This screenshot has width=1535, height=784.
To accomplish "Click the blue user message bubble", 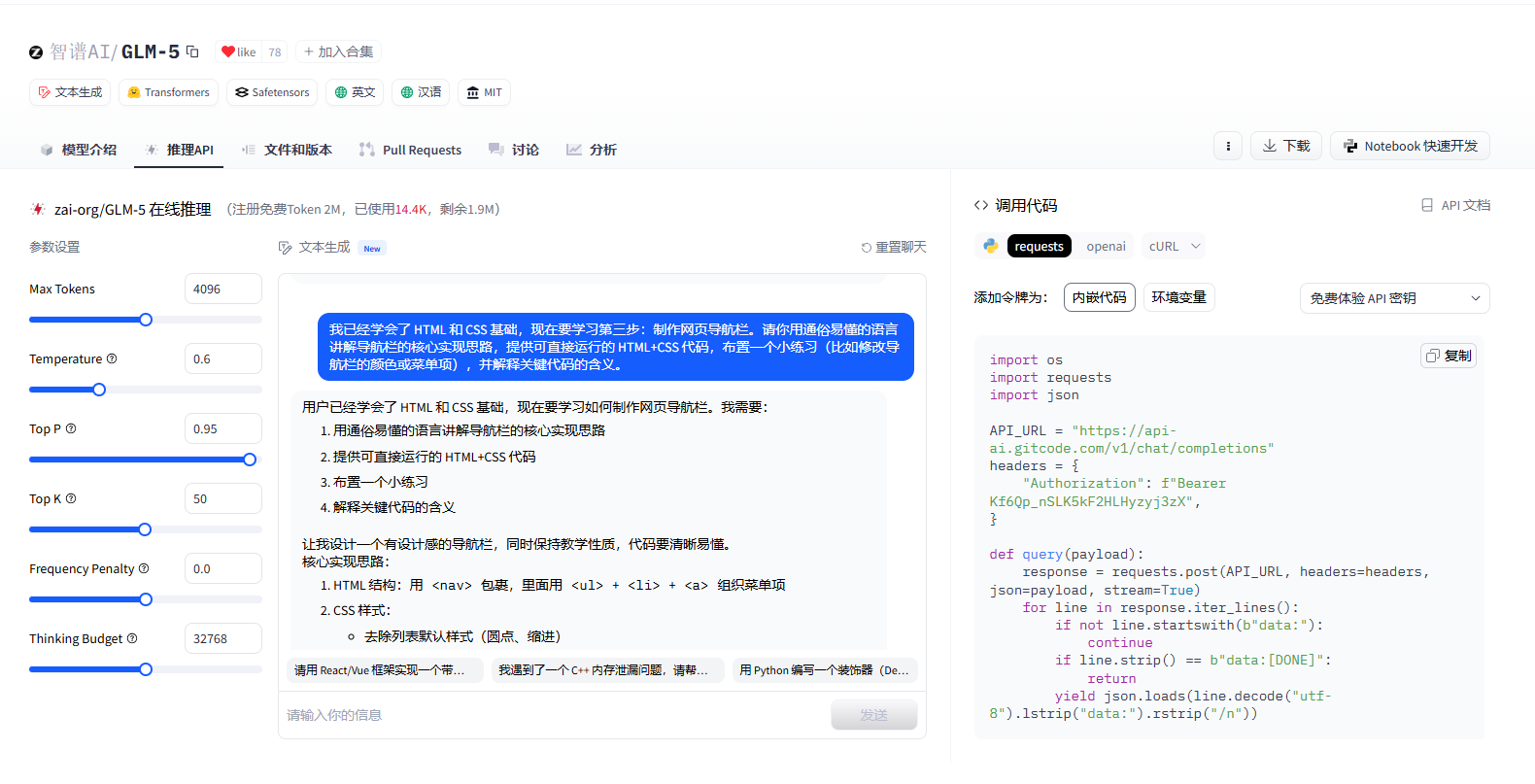I will [616, 347].
